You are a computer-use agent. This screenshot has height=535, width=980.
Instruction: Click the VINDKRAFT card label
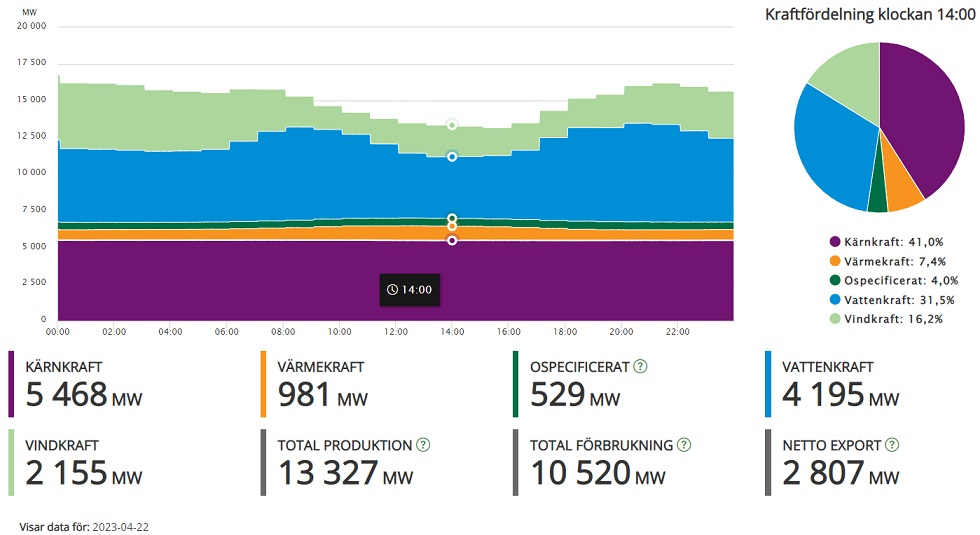[62, 446]
